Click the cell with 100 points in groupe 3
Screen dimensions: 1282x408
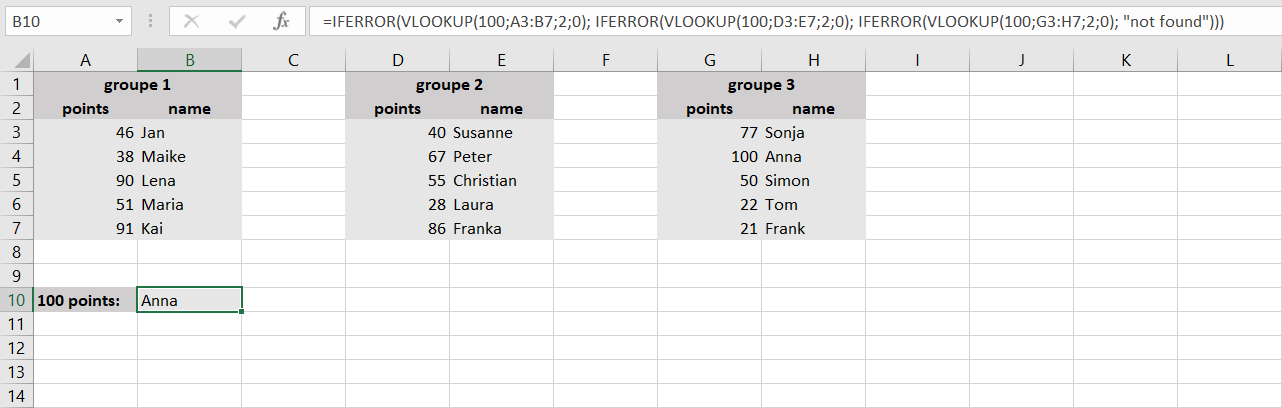[x=709, y=157]
